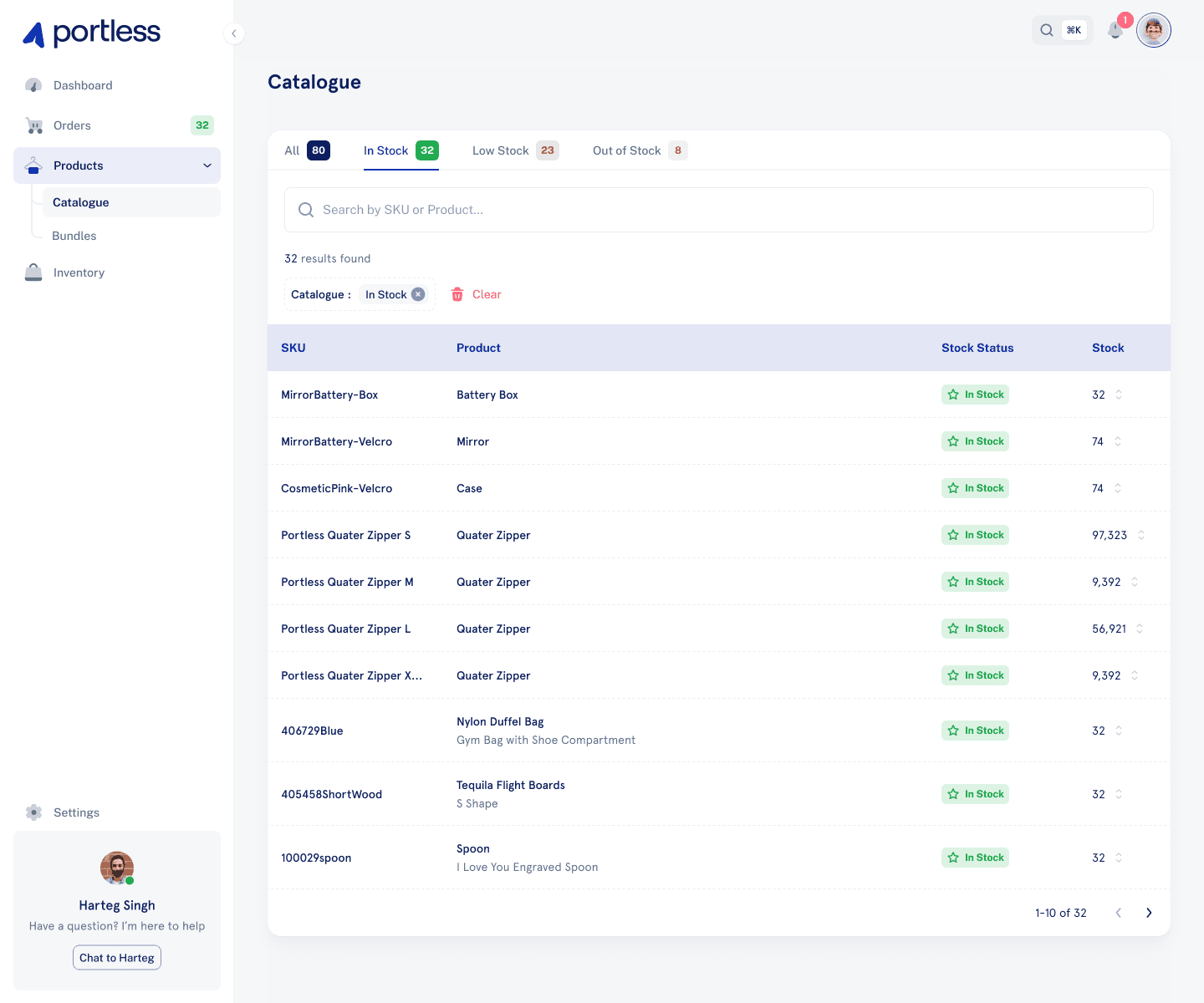Click the Products hanger icon
This screenshot has height=1003, width=1204.
tap(33, 165)
